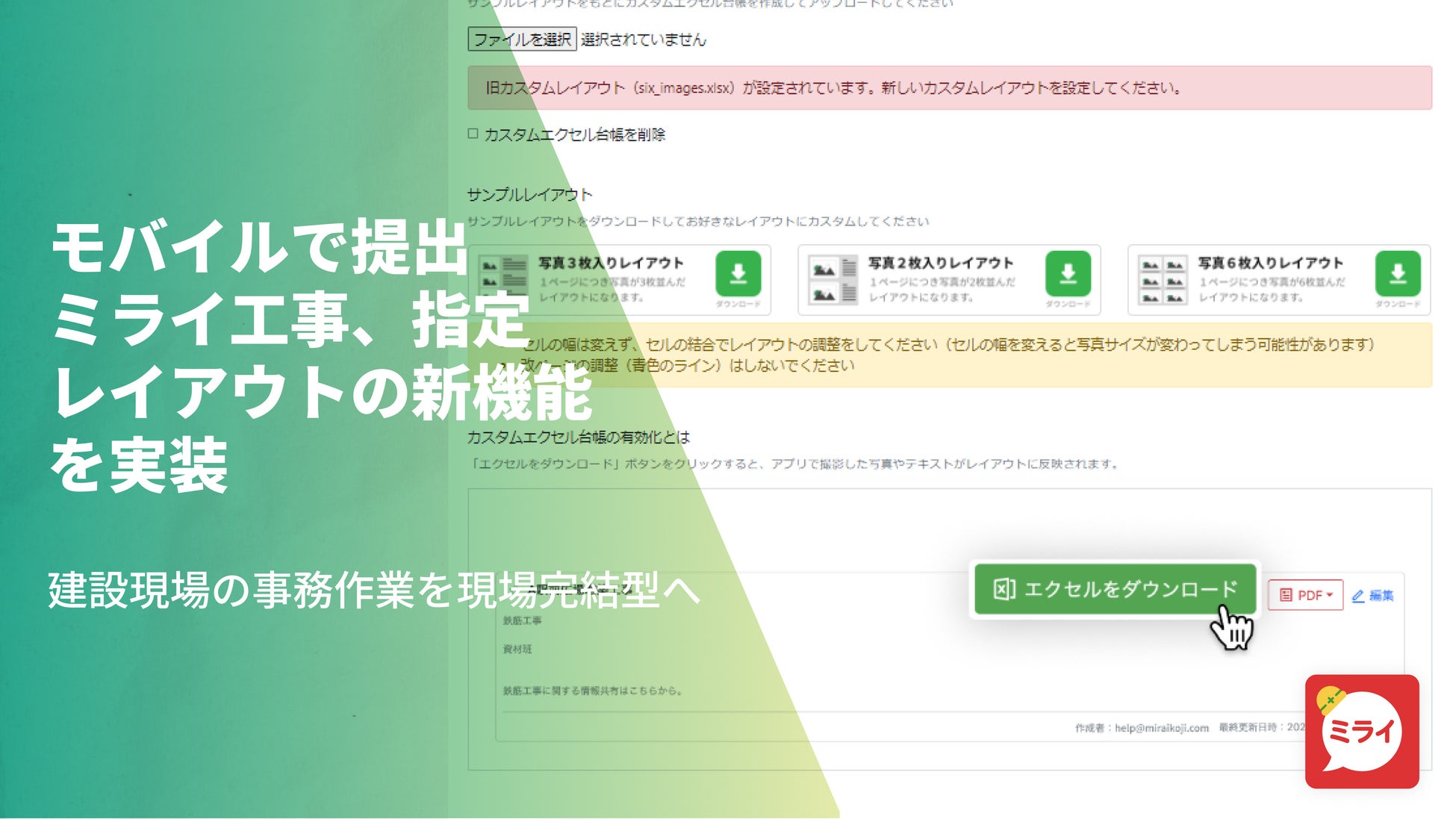This screenshot has width=1456, height=819.
Task: Click the Excel icon on download button
Action: 1004,589
